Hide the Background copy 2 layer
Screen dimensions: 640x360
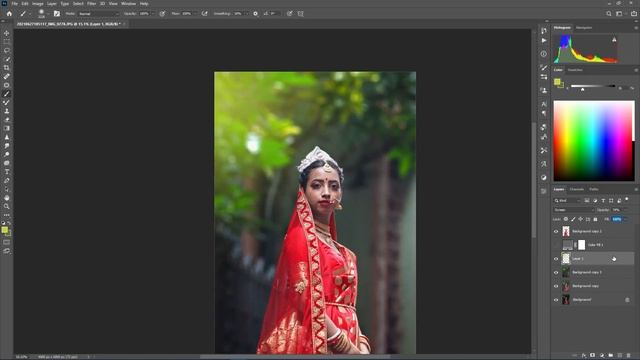point(556,231)
